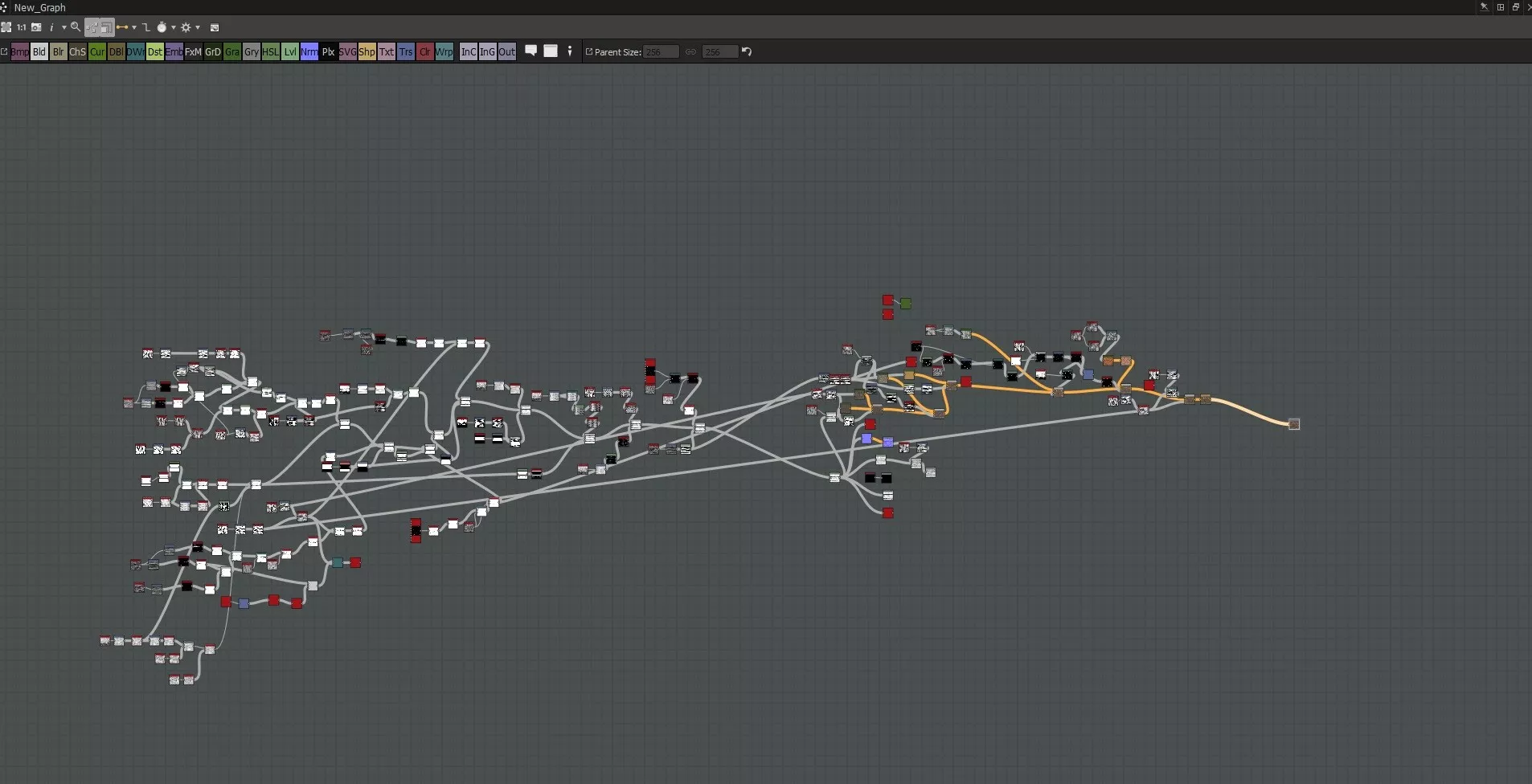Viewport: 1532px width, 784px height.
Task: Reset zoom with the 1:1 icon
Action: point(22,27)
